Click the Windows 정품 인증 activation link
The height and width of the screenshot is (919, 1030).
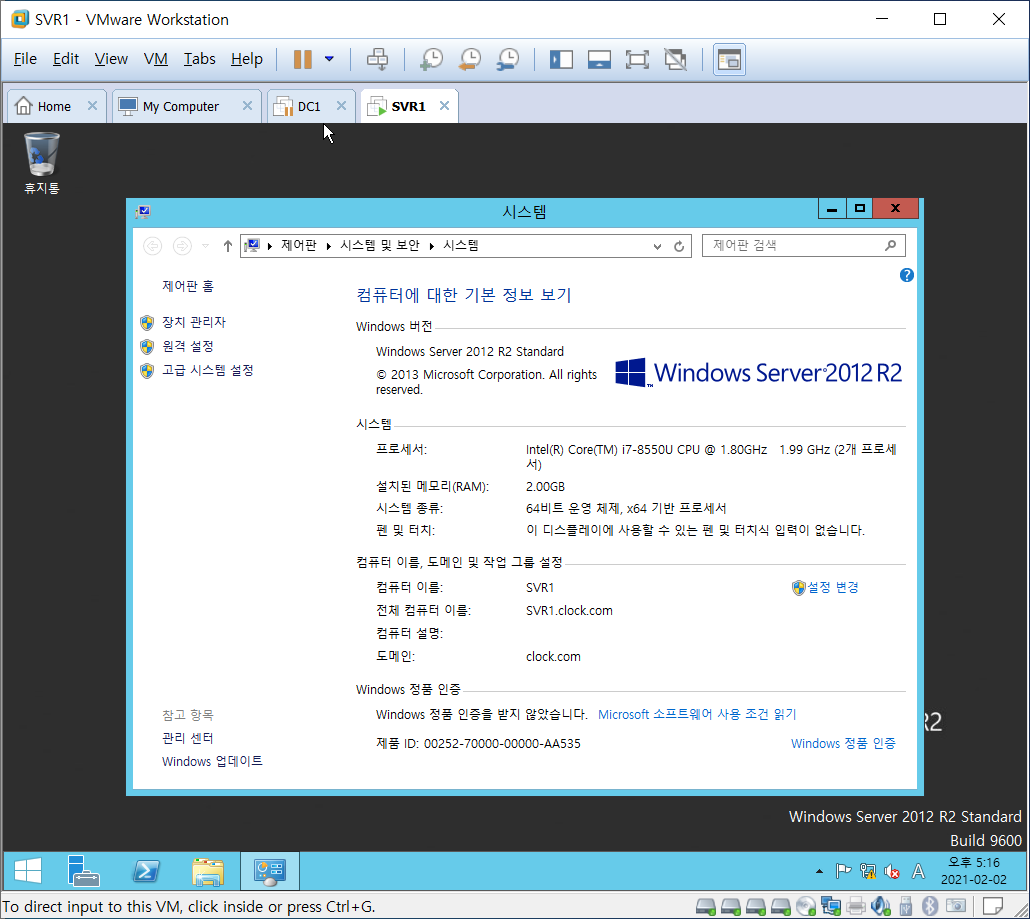843,744
